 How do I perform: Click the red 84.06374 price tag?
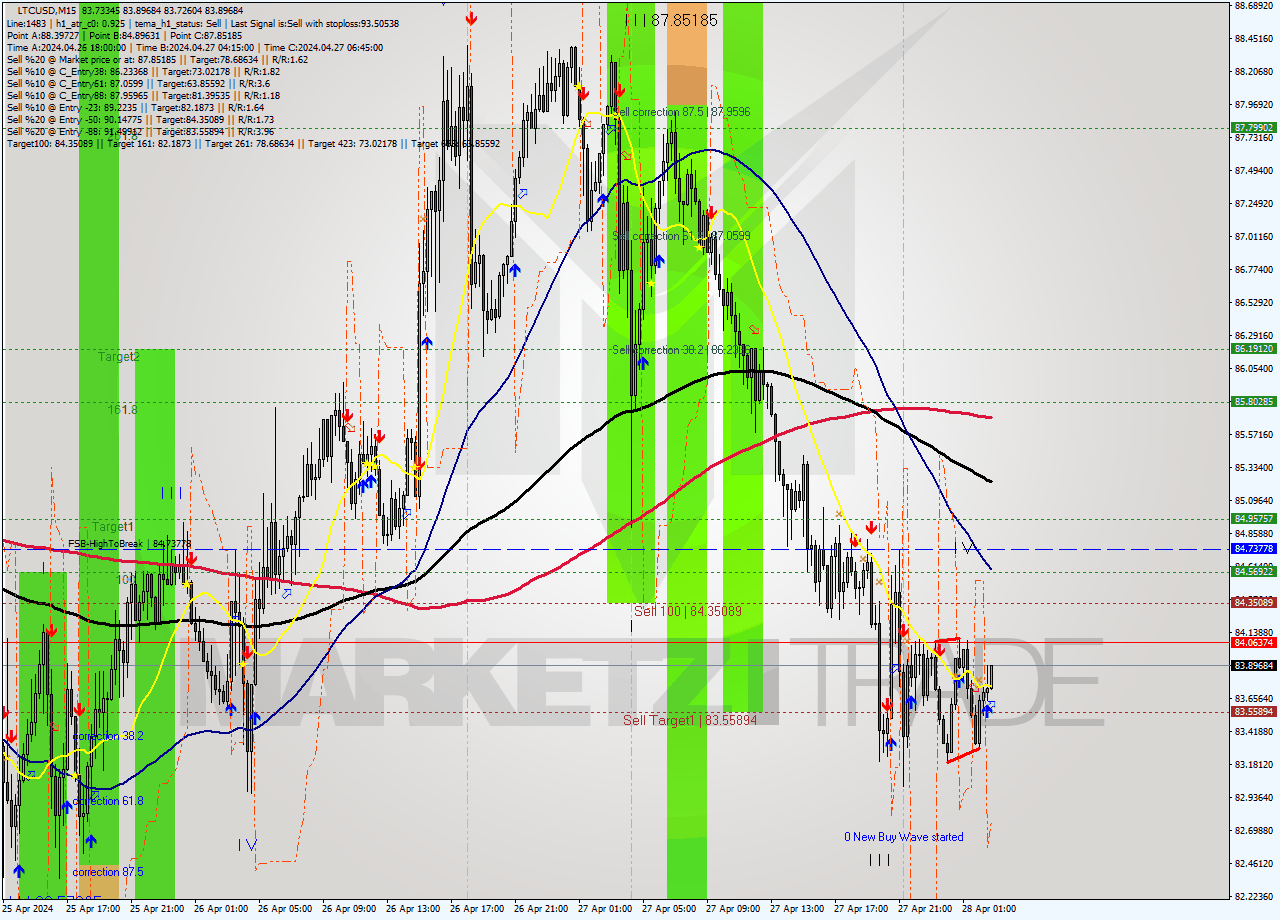[x=1254, y=643]
